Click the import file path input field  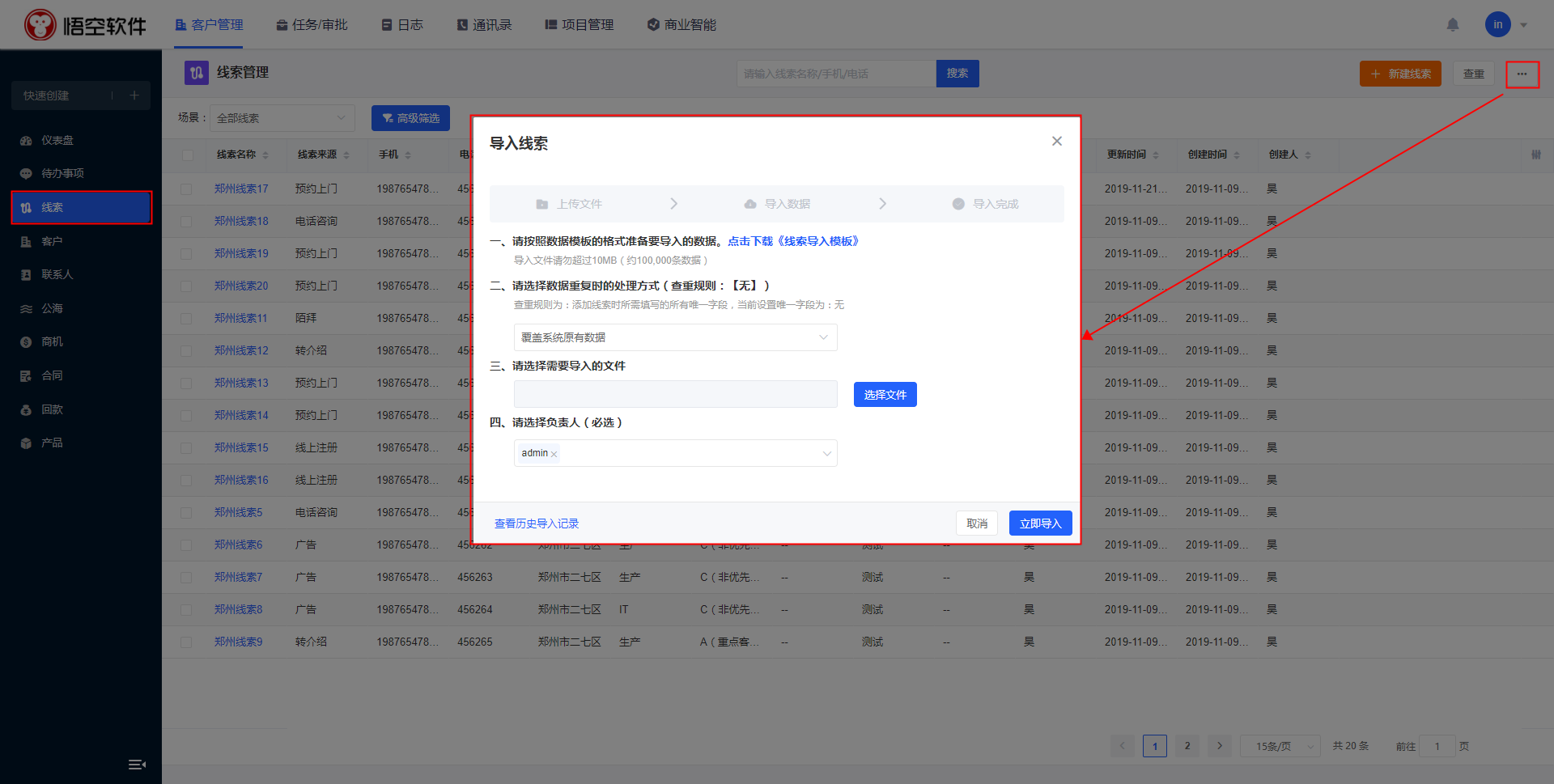(675, 394)
